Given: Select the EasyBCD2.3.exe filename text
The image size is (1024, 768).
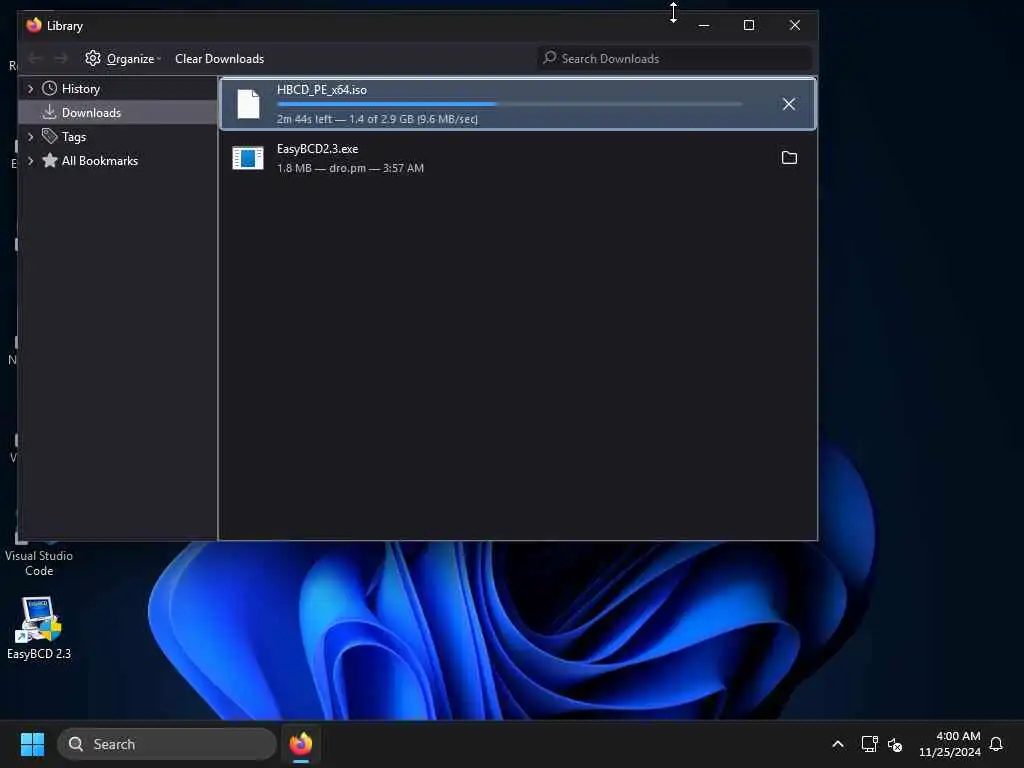Looking at the screenshot, I should click(x=317, y=149).
